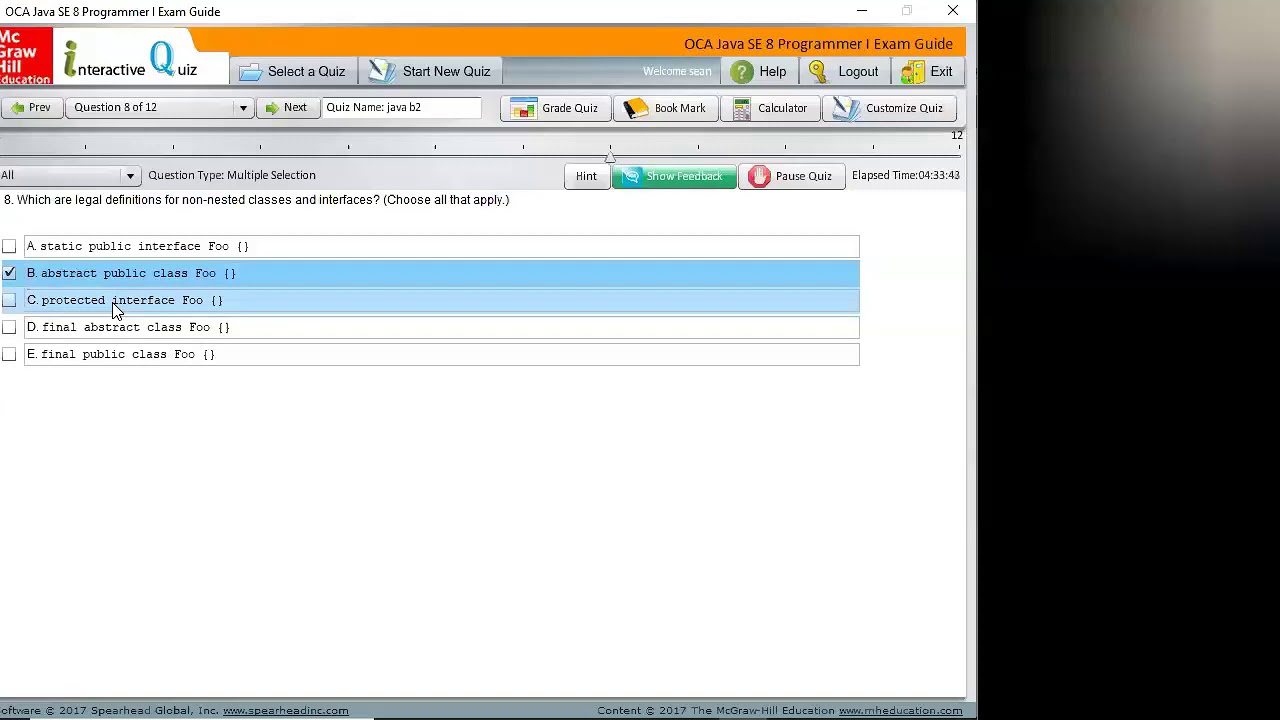Open the www.spearheadinc.com link

pyautogui.click(x=285, y=711)
